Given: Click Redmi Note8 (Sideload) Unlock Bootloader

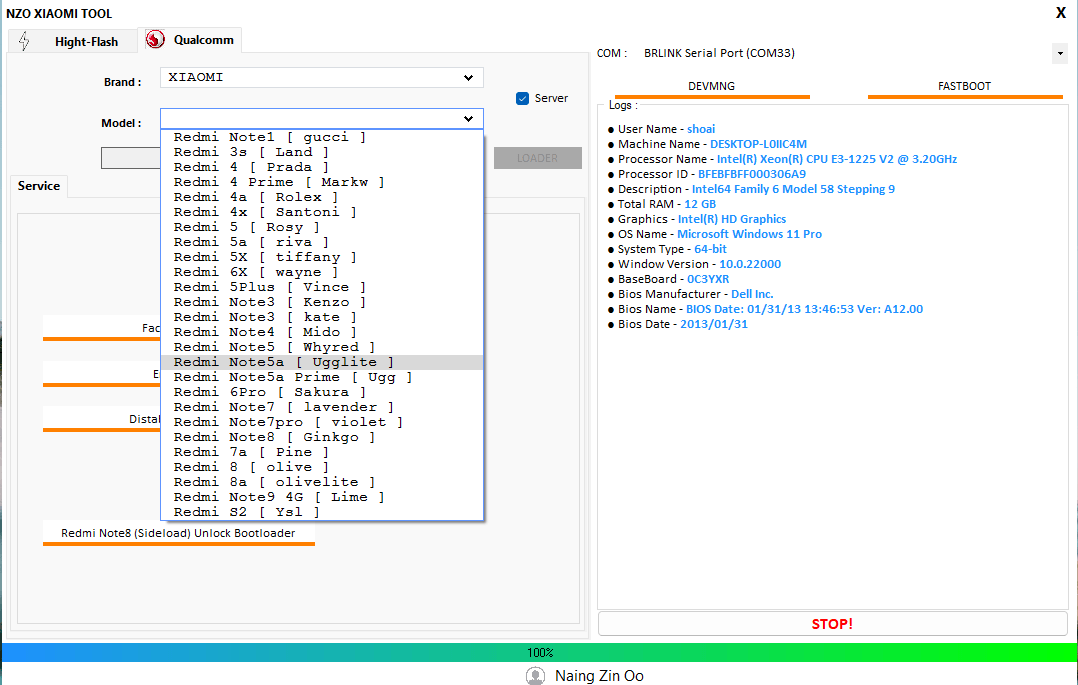Looking at the screenshot, I should point(178,533).
